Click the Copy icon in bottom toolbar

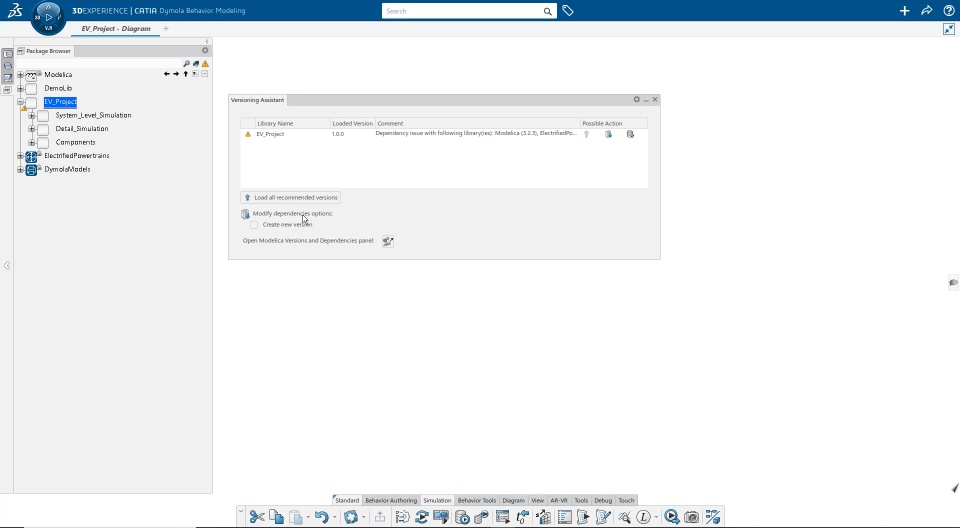(276, 517)
